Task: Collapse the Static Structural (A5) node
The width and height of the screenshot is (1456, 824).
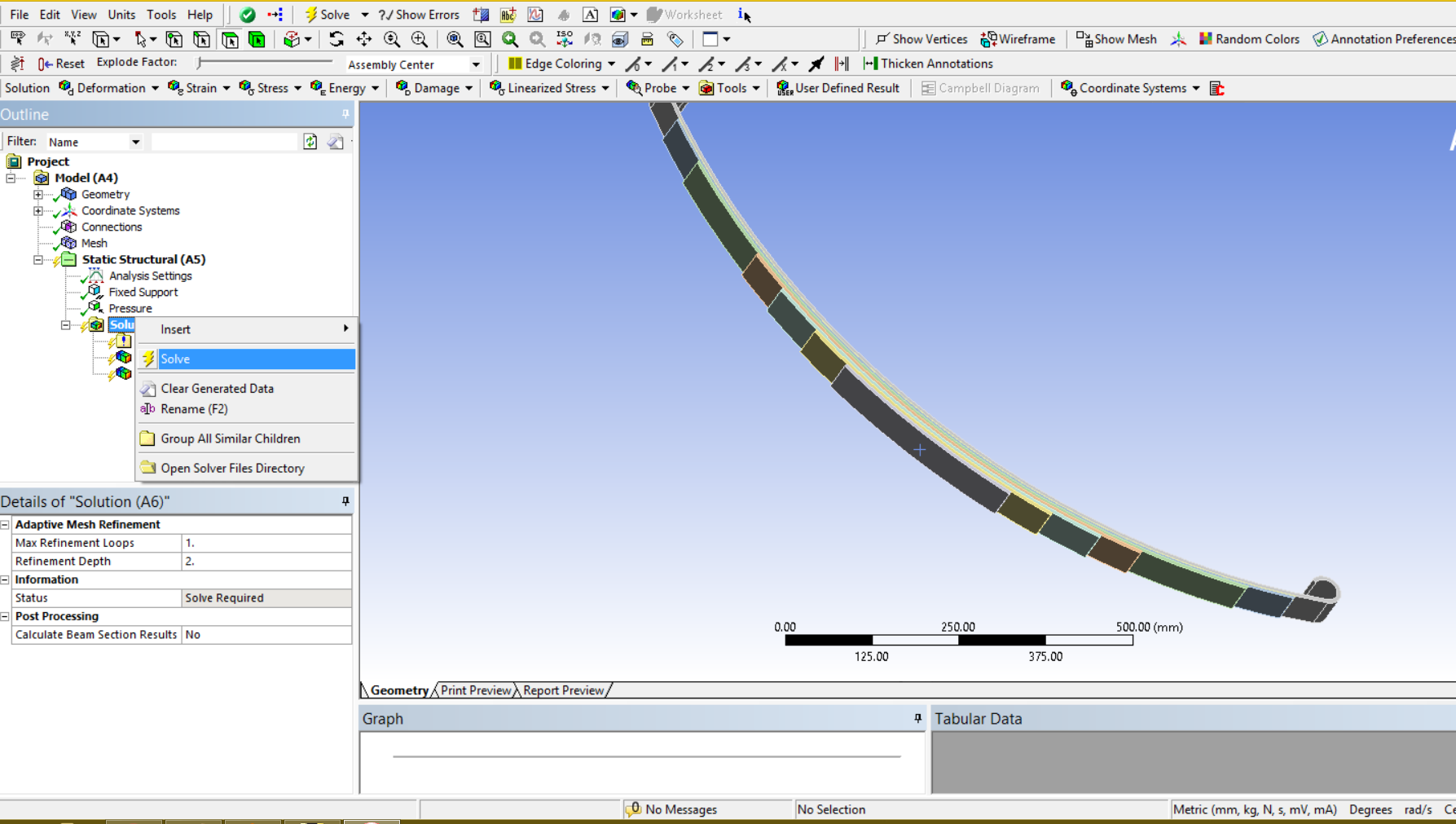Action: tap(38, 259)
